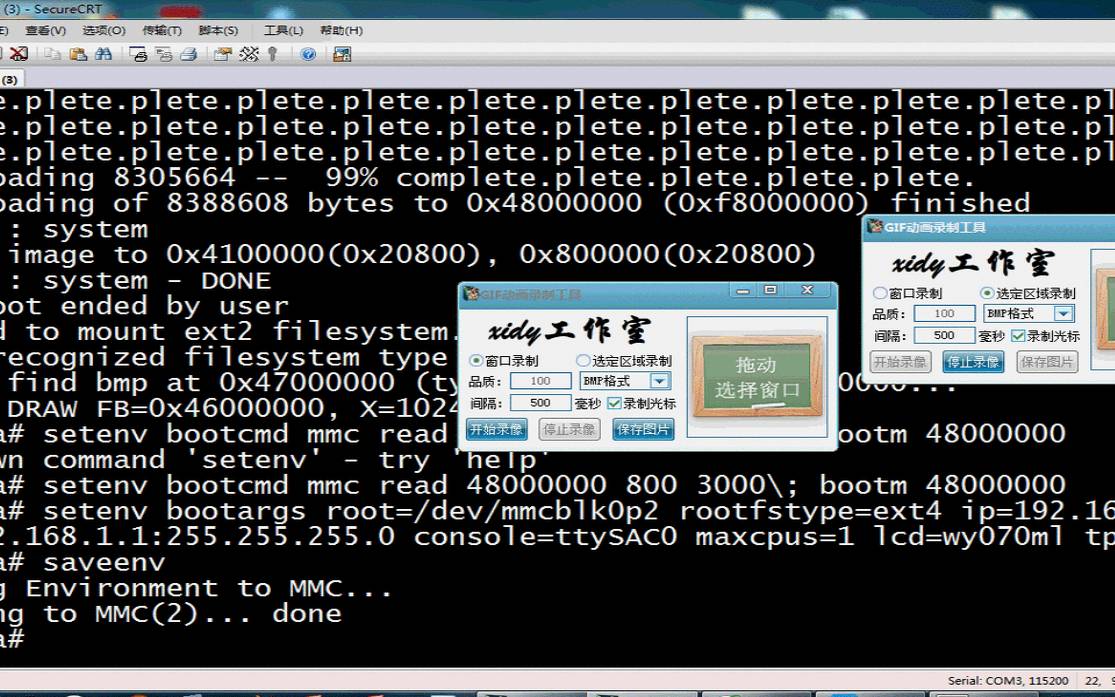Click the Paste clipboard icon in toolbar
Screen dimensions: 1115x697
coord(78,54)
